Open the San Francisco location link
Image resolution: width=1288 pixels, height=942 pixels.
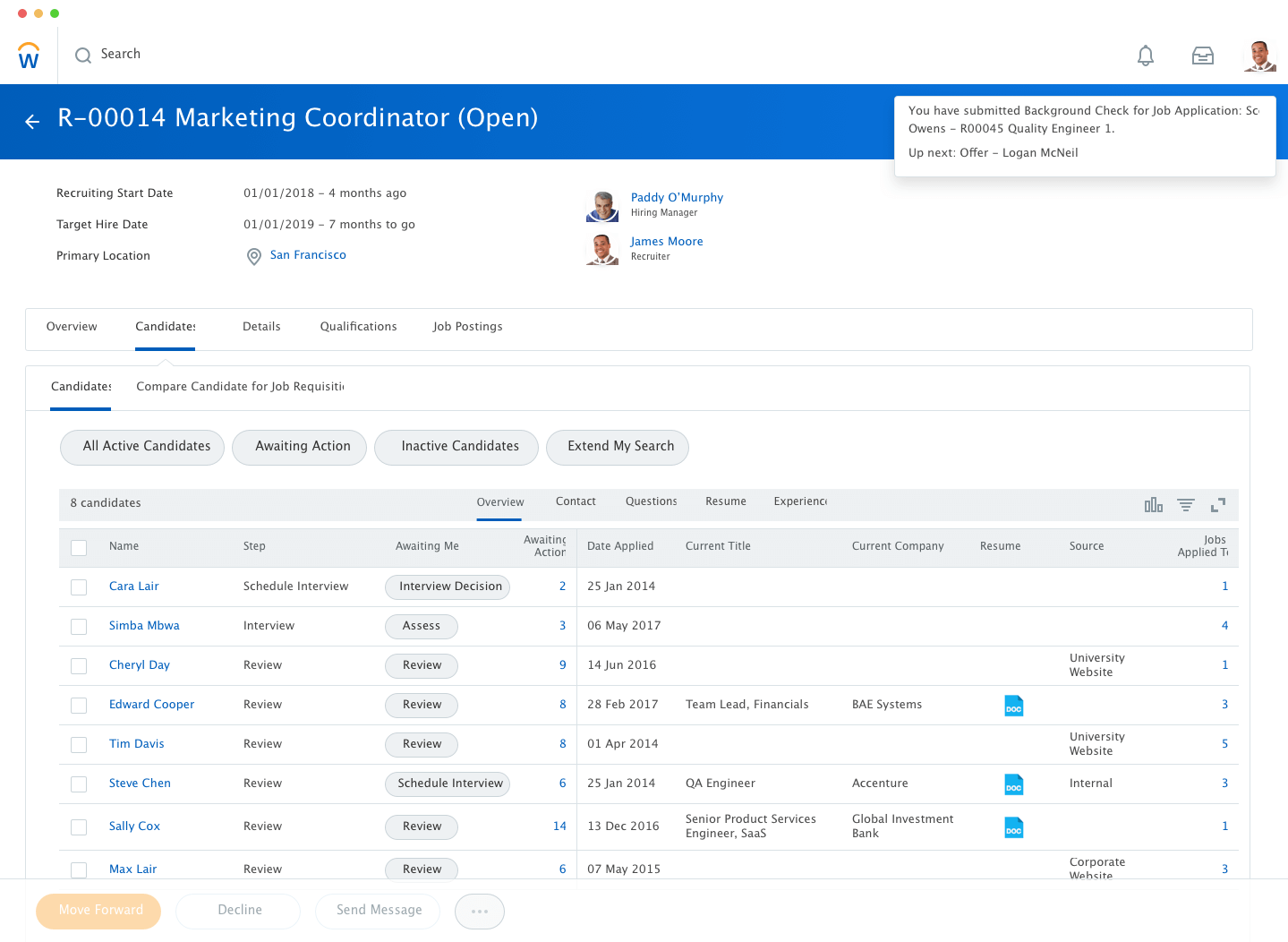(308, 255)
